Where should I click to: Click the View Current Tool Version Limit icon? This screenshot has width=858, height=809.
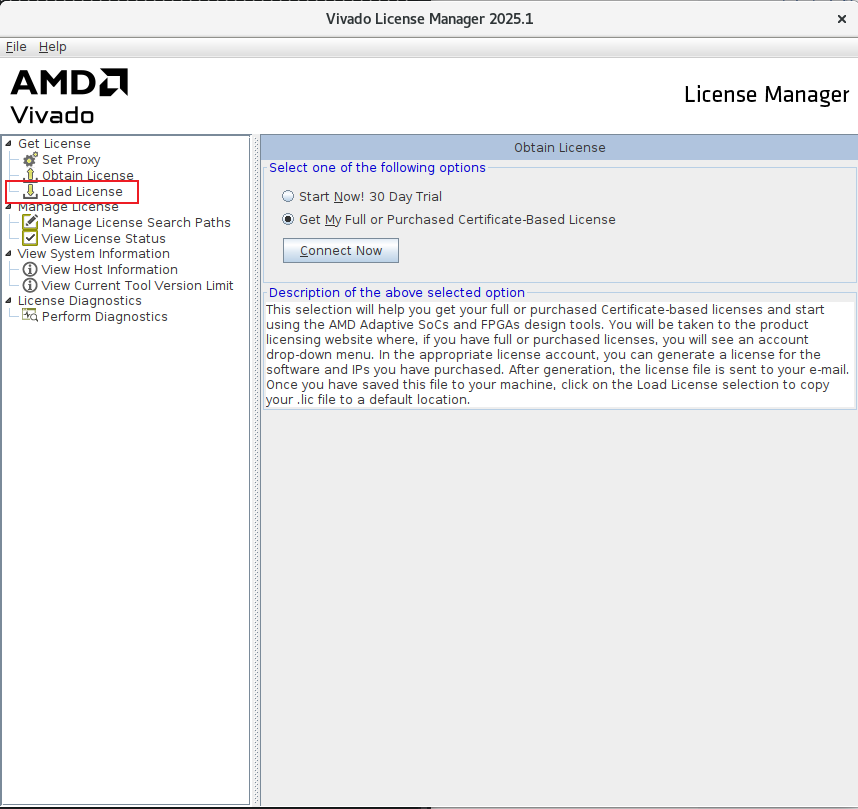[30, 286]
